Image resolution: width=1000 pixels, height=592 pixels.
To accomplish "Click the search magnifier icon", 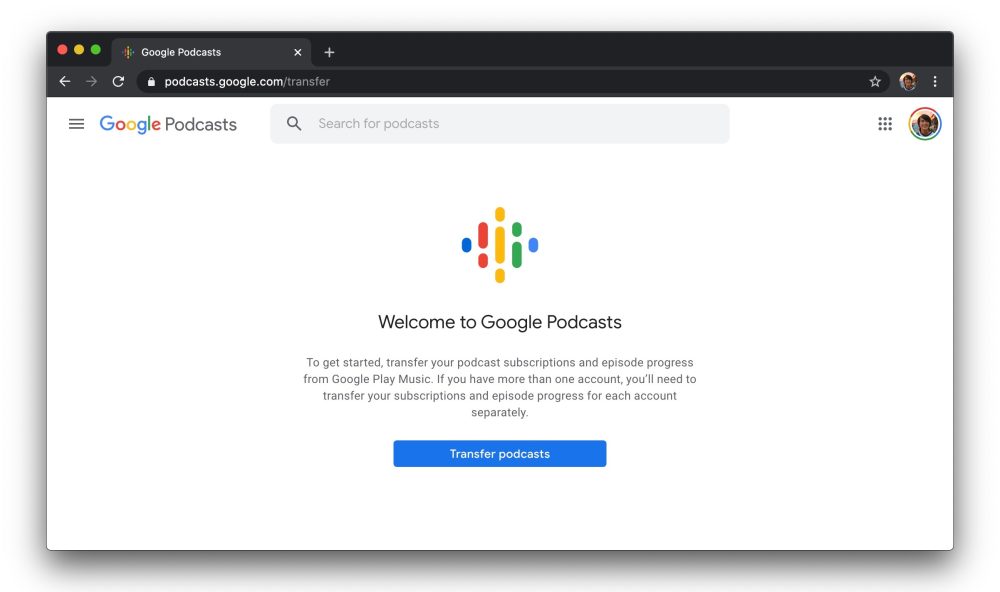I will 294,124.
